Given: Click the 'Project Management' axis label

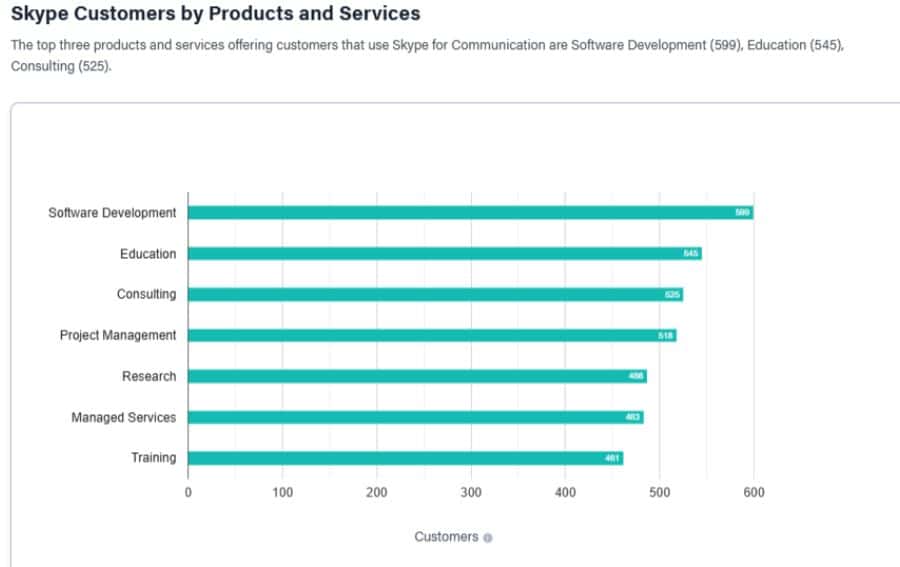Looking at the screenshot, I should point(118,335).
